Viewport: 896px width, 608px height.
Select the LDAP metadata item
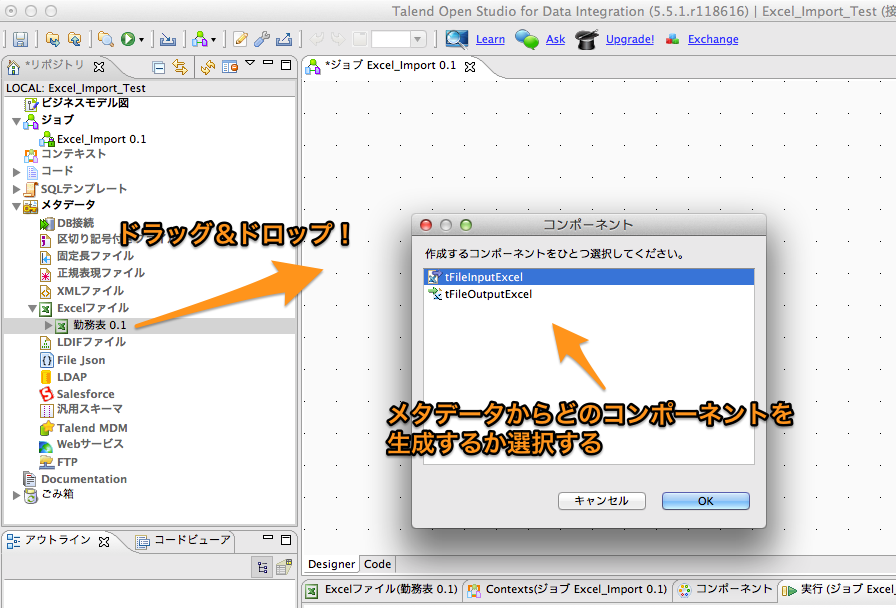point(72,377)
